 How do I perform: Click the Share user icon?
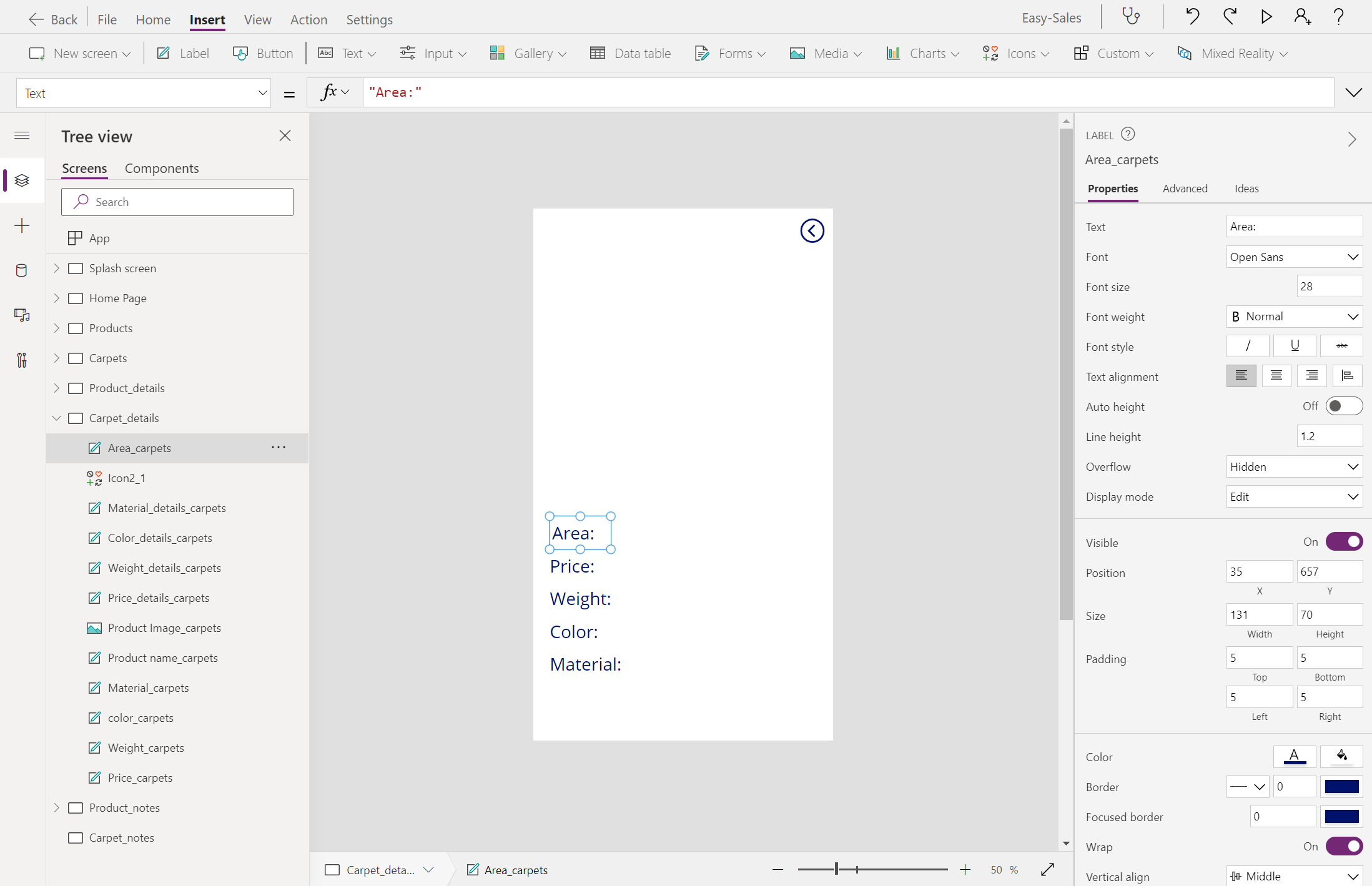(1302, 17)
